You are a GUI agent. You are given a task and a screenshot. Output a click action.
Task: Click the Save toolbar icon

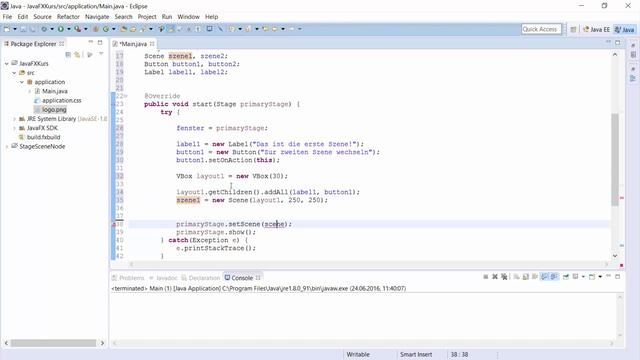tap(23, 29)
